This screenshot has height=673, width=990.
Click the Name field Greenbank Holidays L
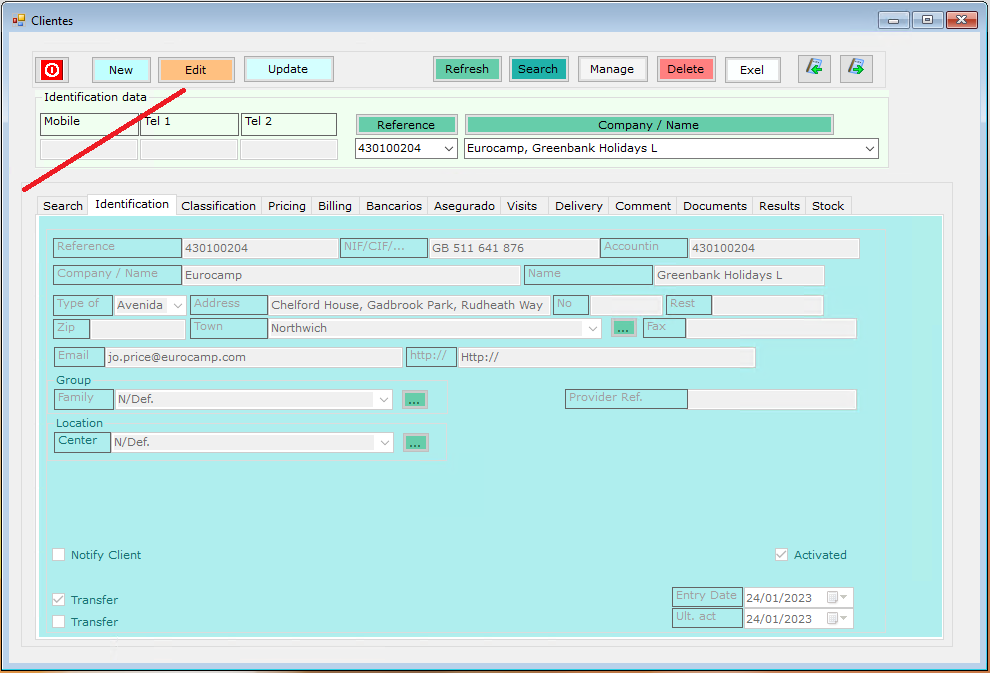coord(739,275)
